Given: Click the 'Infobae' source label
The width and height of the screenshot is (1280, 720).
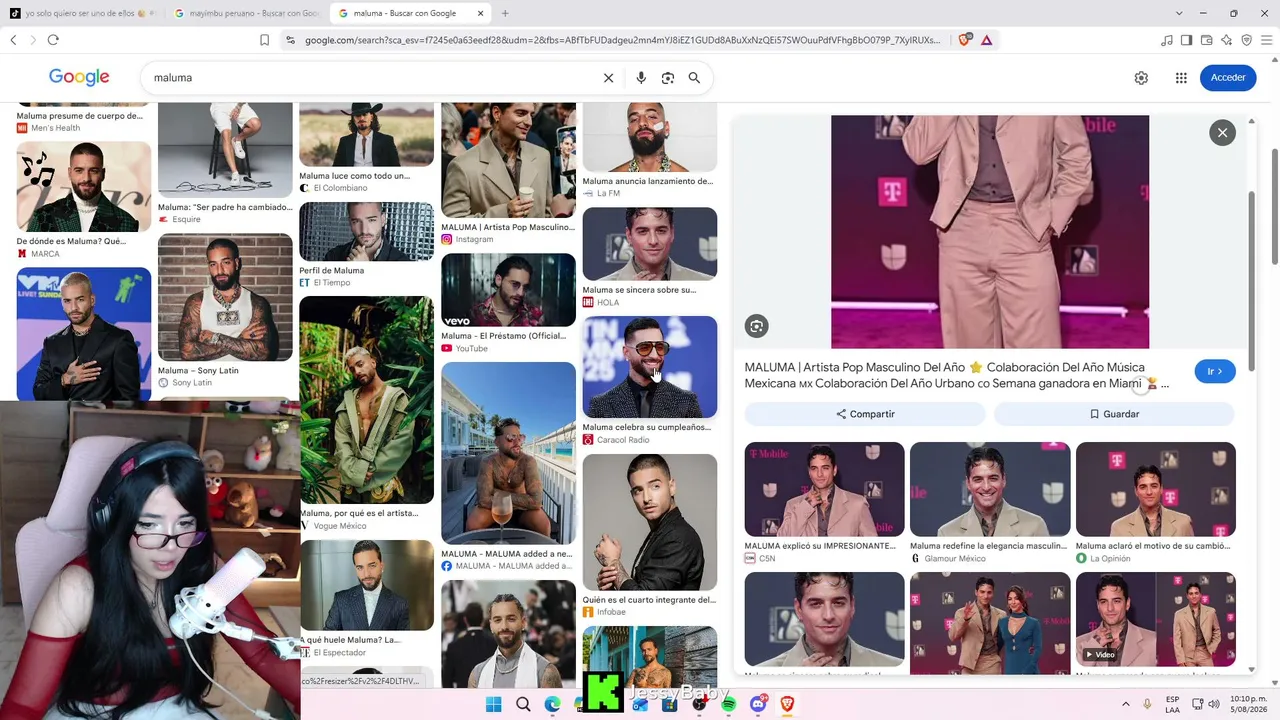Looking at the screenshot, I should (x=611, y=612).
